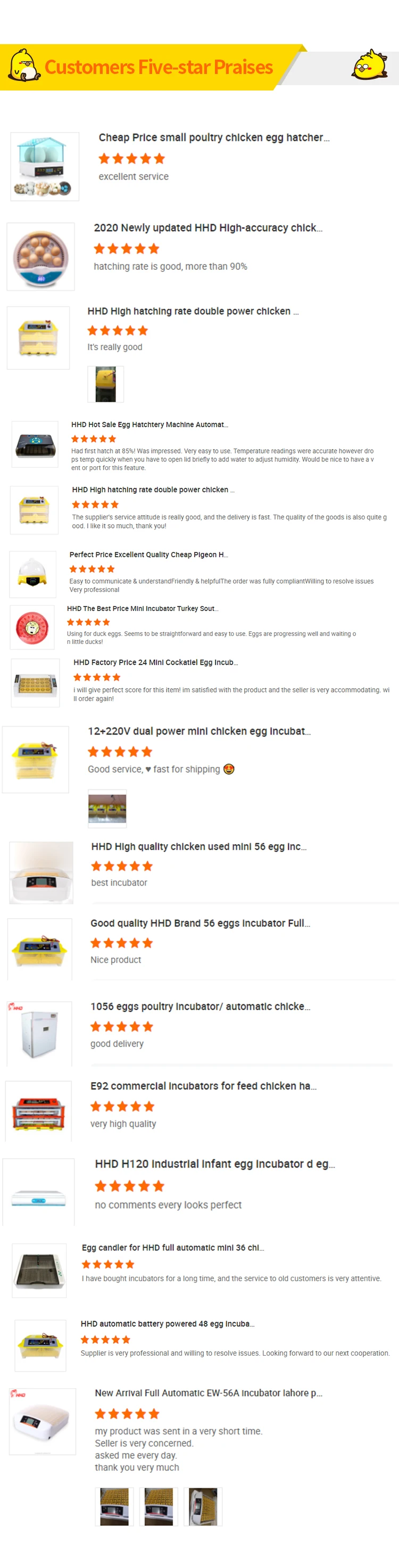Open the 'Perfect Price Excellent Quality Cheap Pigeon' title

coord(148,555)
